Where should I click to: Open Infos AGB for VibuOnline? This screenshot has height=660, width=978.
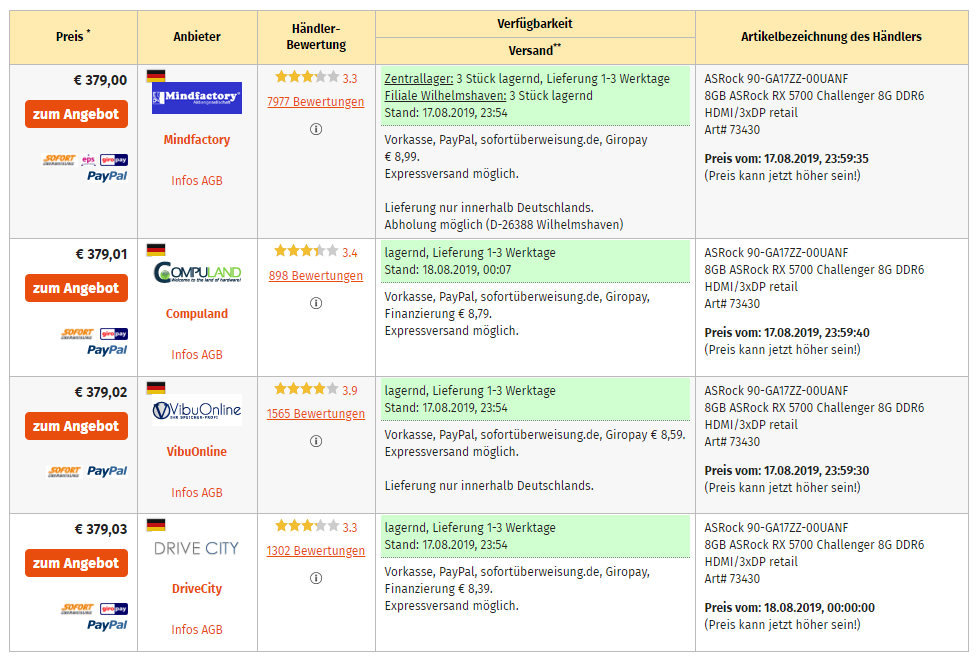coord(196,493)
